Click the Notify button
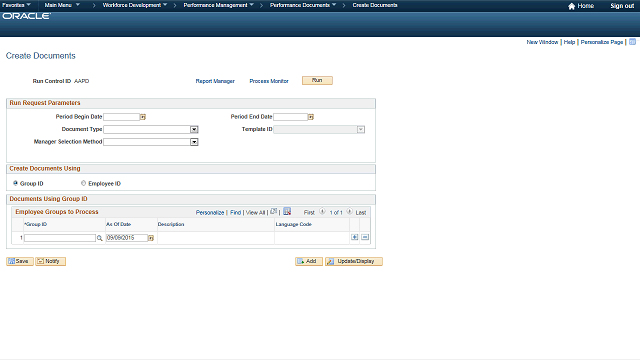Viewport: 640px width, 360px height. tap(50, 261)
